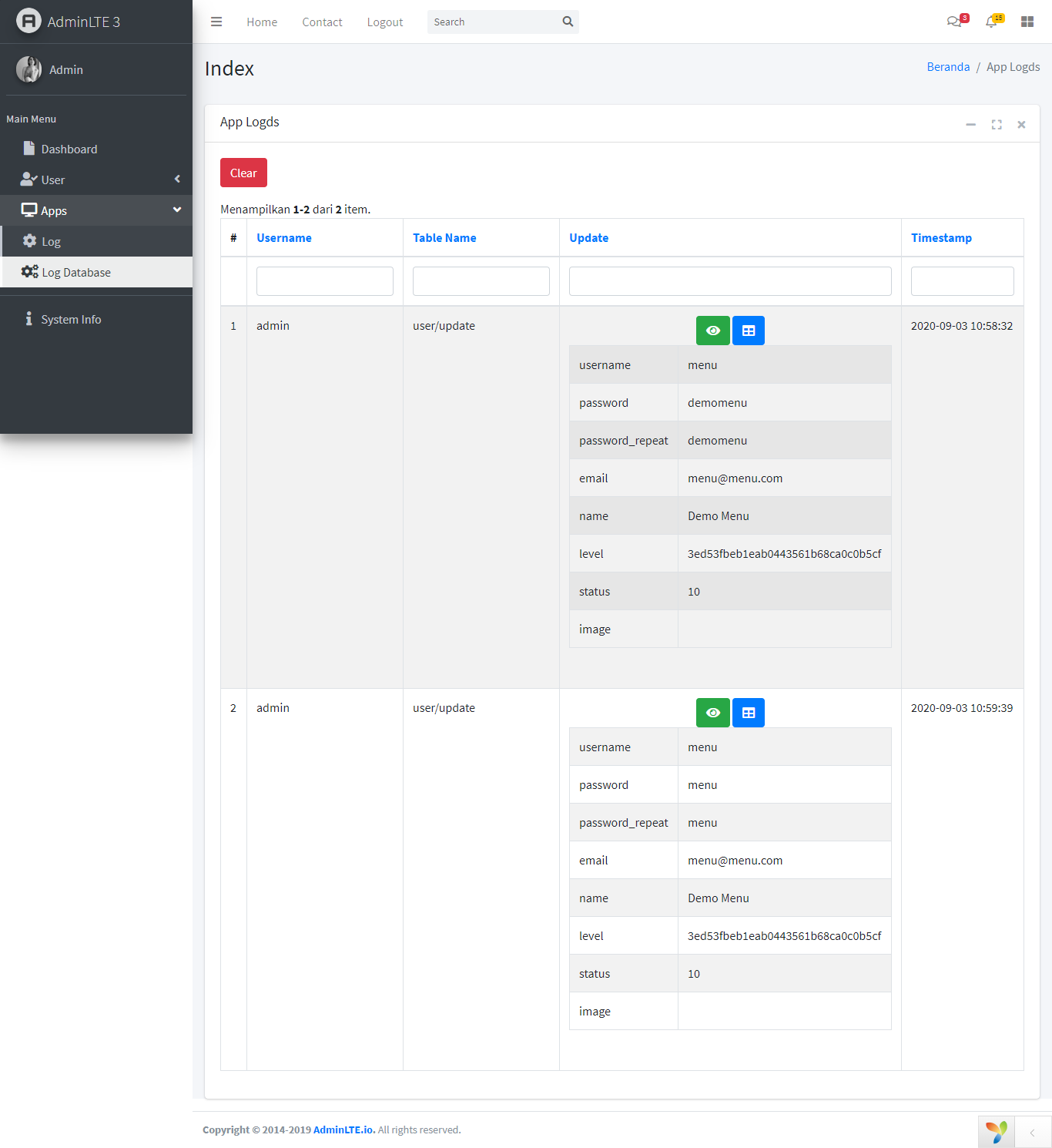Click the Apps monitor icon
Image resolution: width=1052 pixels, height=1148 pixels.
click(x=29, y=210)
